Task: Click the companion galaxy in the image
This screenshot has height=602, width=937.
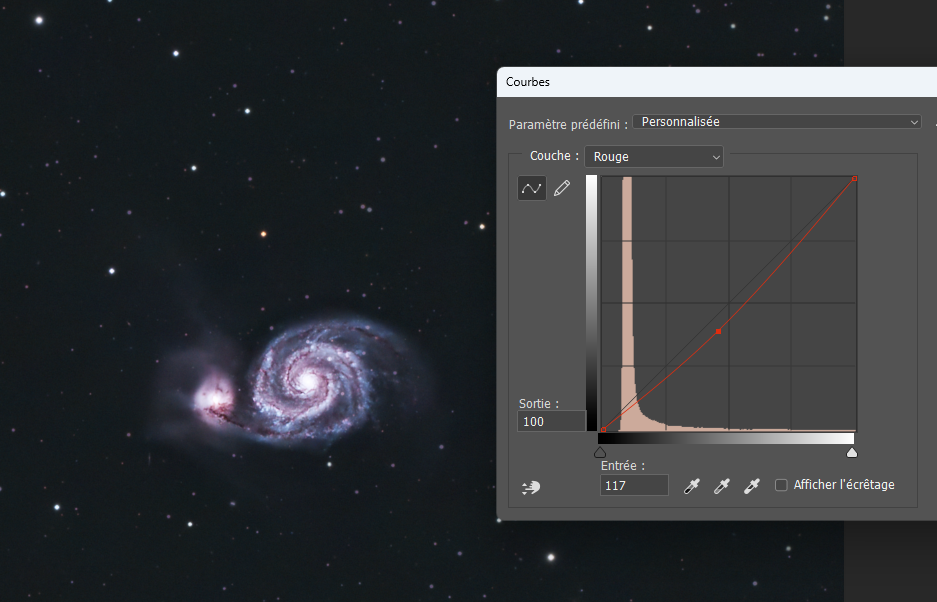Action: (213, 398)
